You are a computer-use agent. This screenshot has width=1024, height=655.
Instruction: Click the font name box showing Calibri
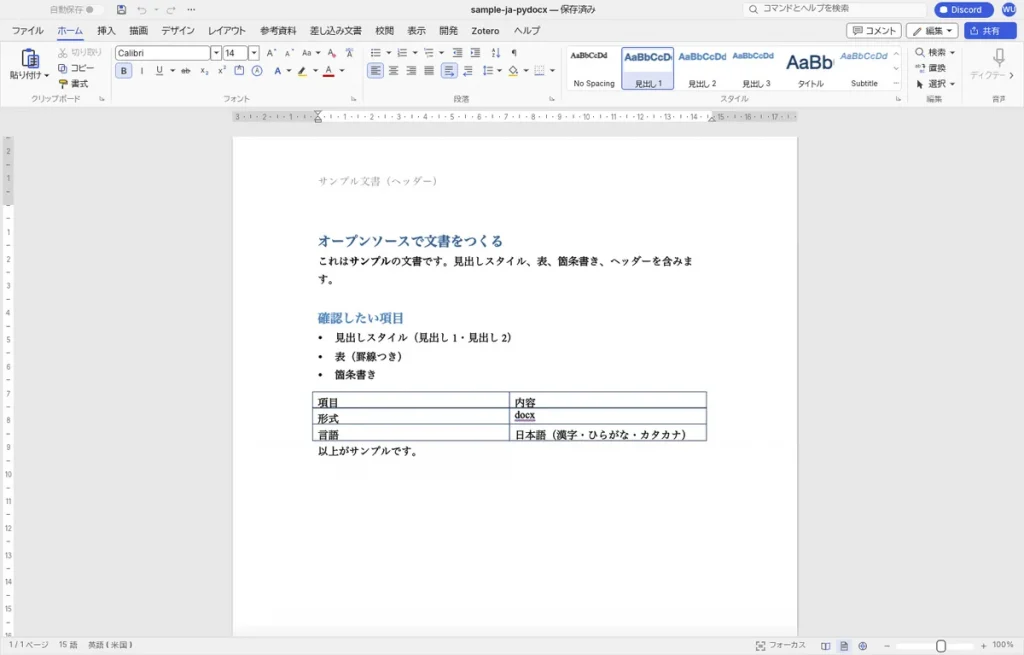[x=163, y=53]
